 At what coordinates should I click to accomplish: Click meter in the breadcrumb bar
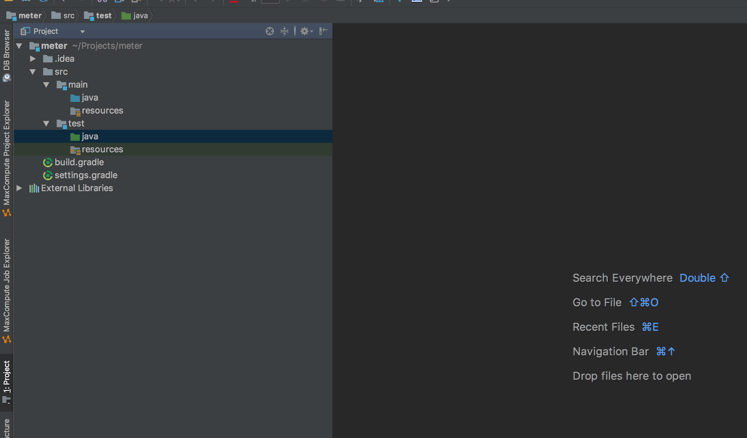tap(29, 16)
